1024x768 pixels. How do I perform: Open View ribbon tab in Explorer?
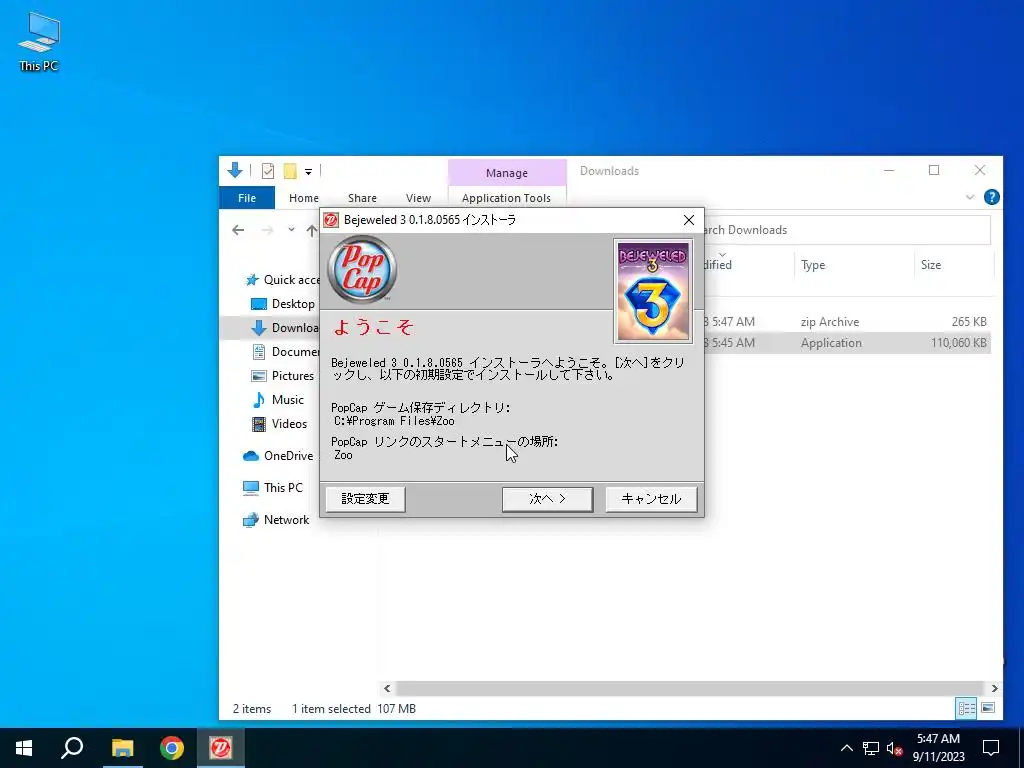tap(418, 198)
